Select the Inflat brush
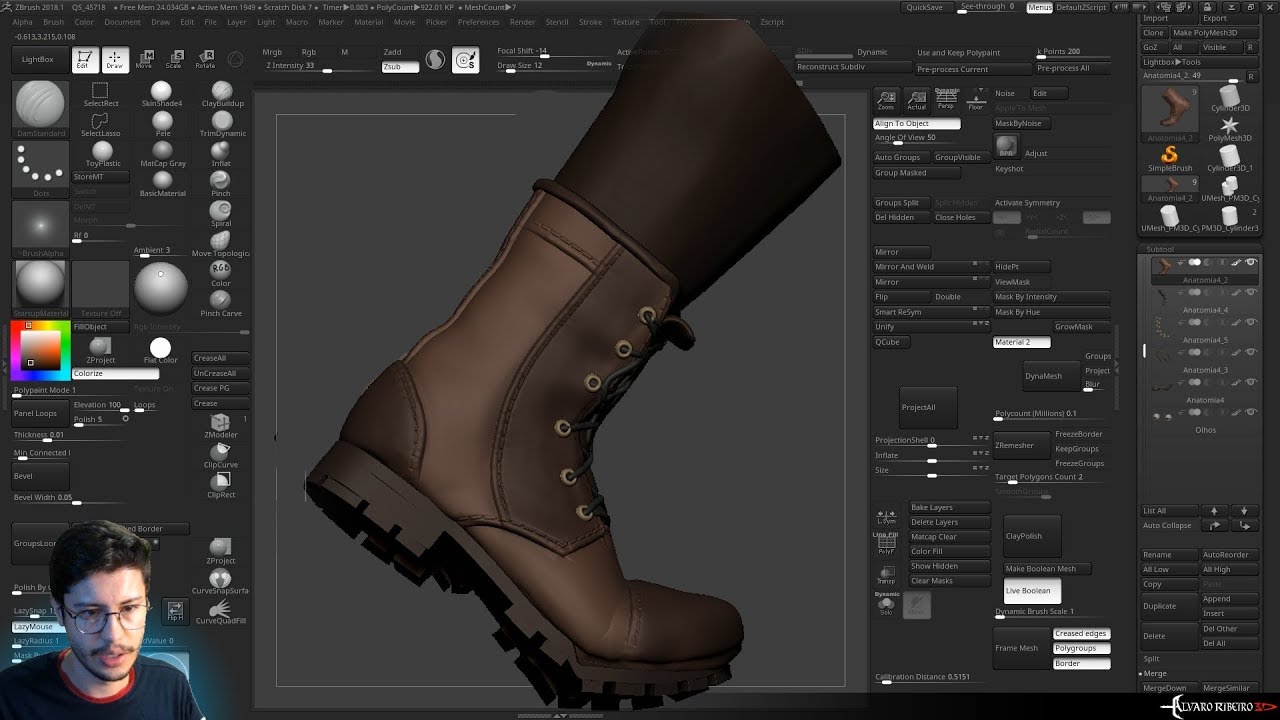This screenshot has width=1280, height=720. click(221, 154)
